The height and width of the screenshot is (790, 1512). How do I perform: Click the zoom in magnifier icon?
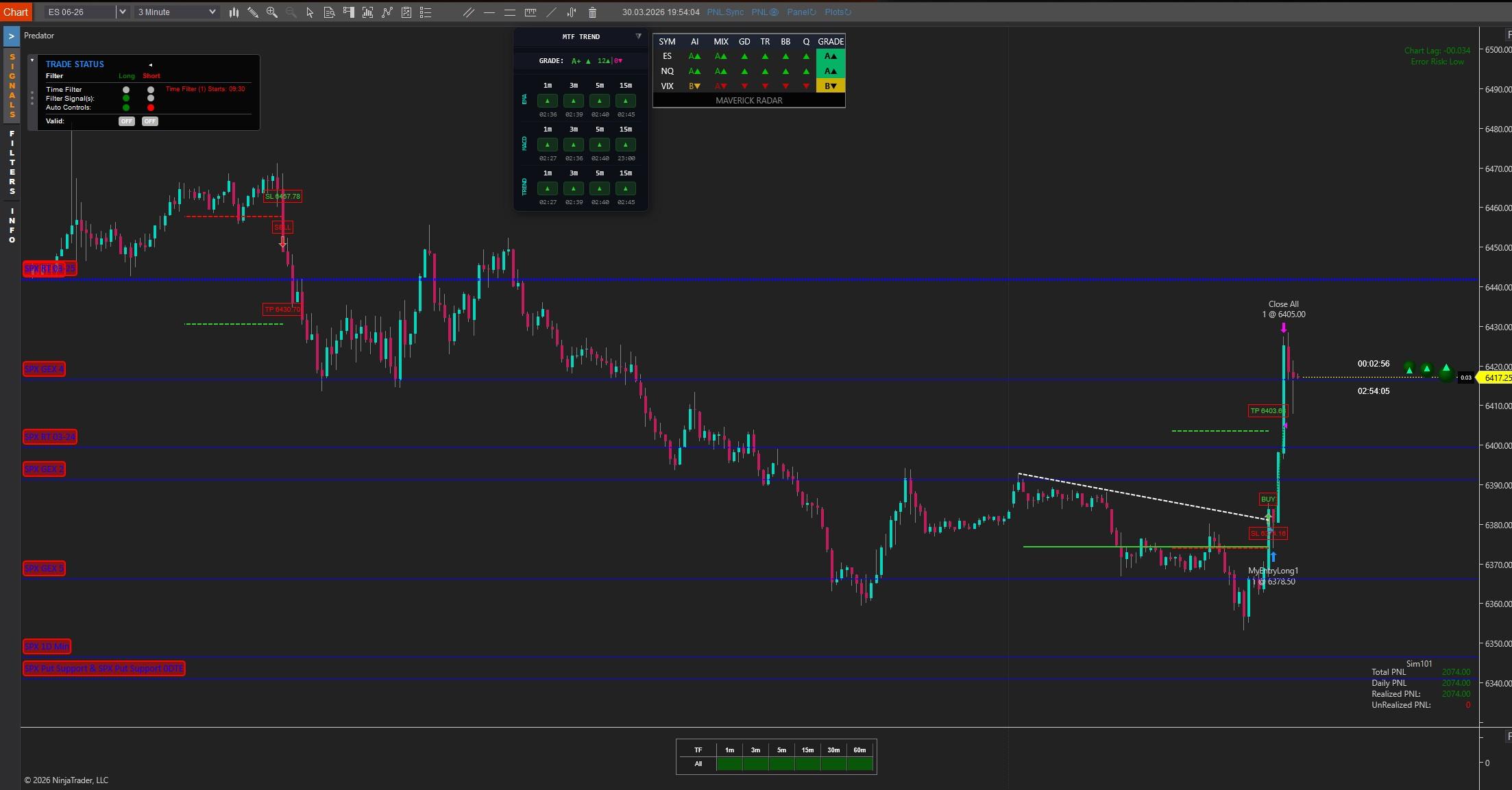[272, 12]
